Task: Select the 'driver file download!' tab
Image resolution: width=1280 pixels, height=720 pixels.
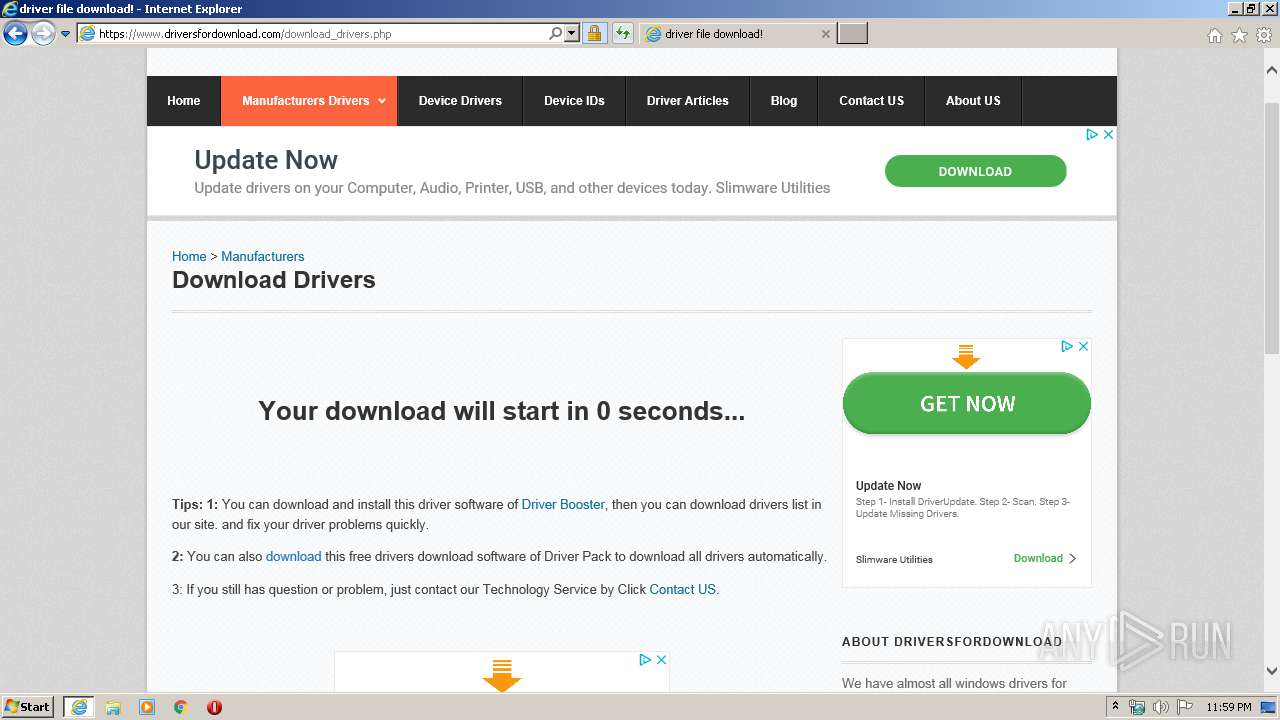Action: [x=737, y=33]
